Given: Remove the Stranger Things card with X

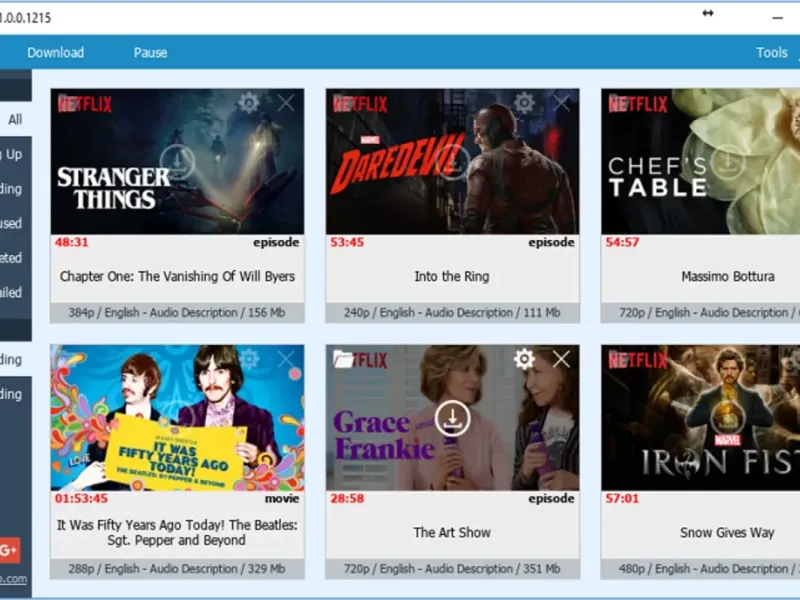Looking at the screenshot, I should point(286,103).
